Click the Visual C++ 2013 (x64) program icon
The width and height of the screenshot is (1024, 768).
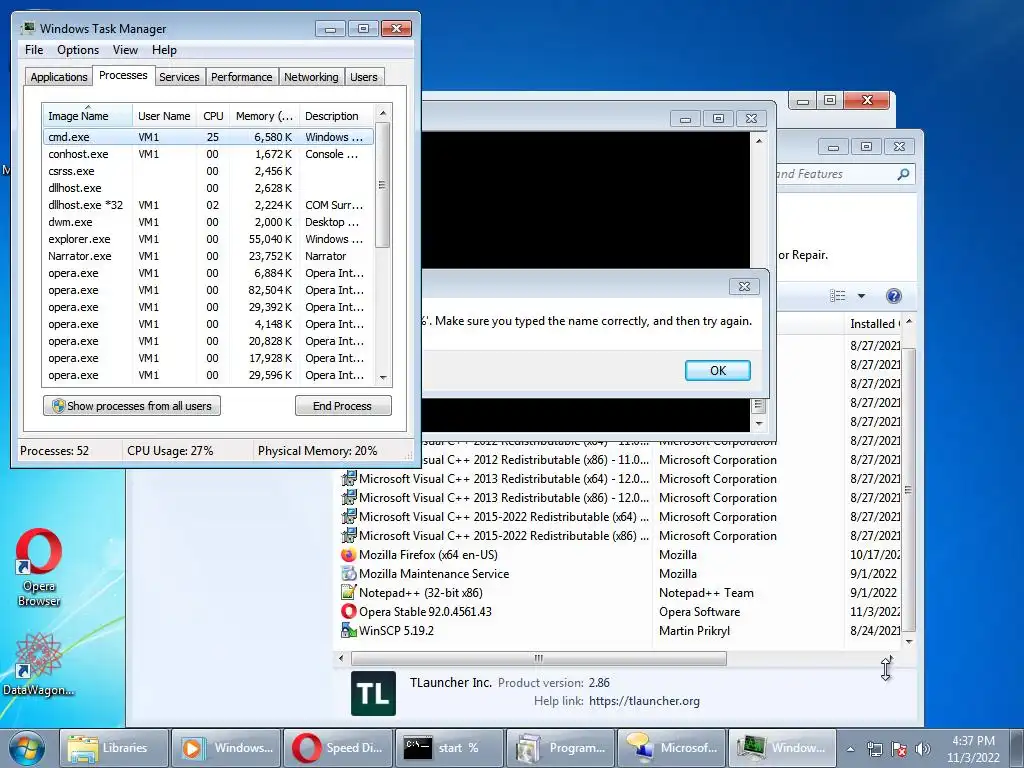(348, 479)
